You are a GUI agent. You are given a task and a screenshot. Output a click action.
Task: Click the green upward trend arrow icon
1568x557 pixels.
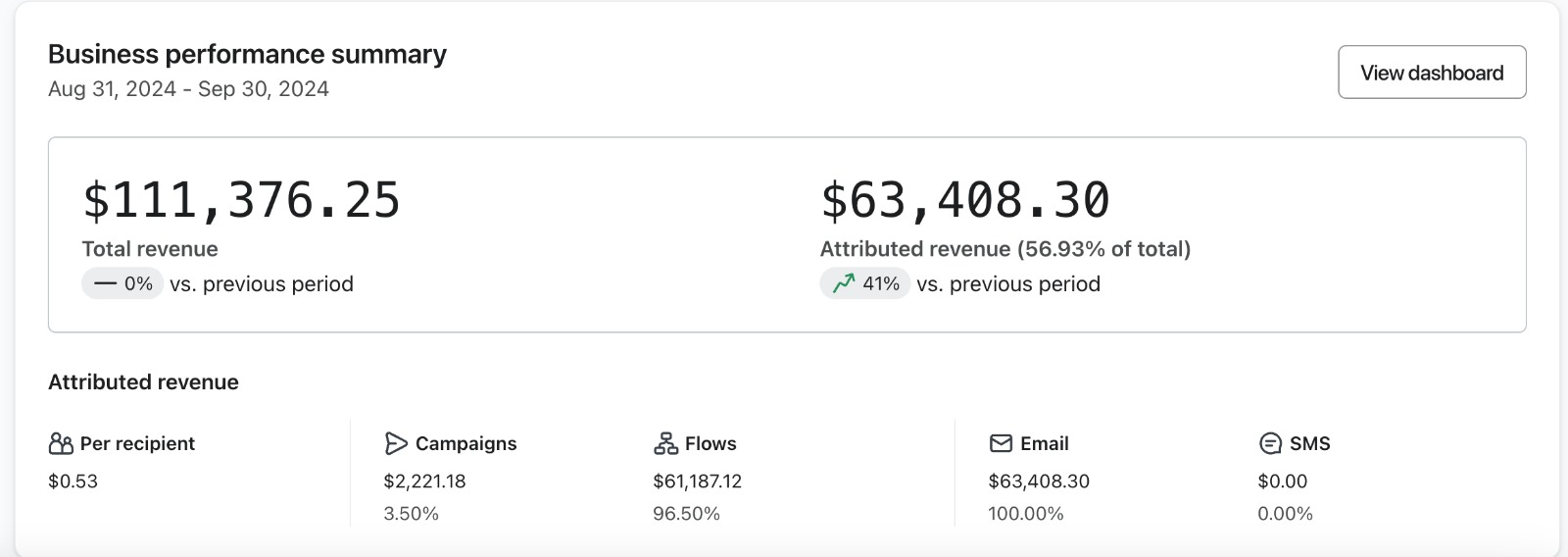[x=843, y=284]
